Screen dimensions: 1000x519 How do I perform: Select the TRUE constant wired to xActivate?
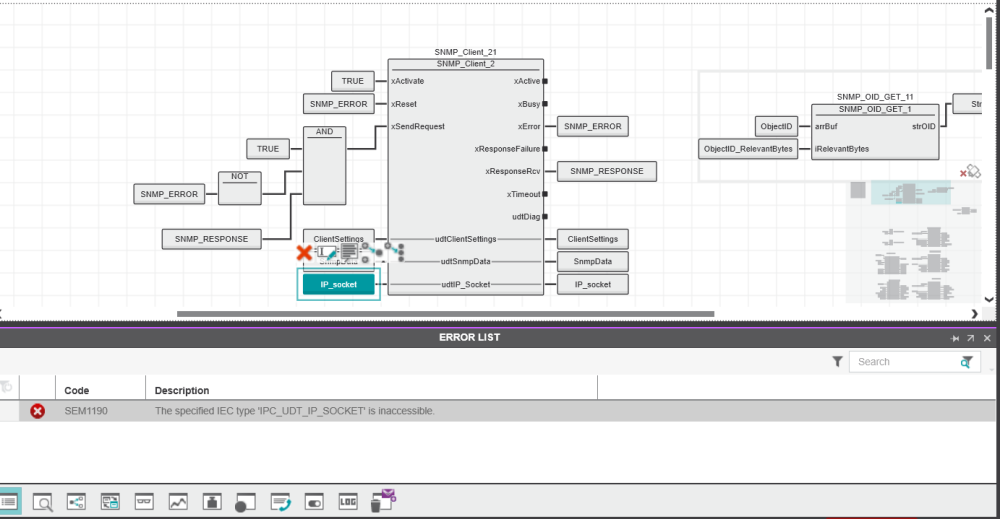tap(353, 81)
